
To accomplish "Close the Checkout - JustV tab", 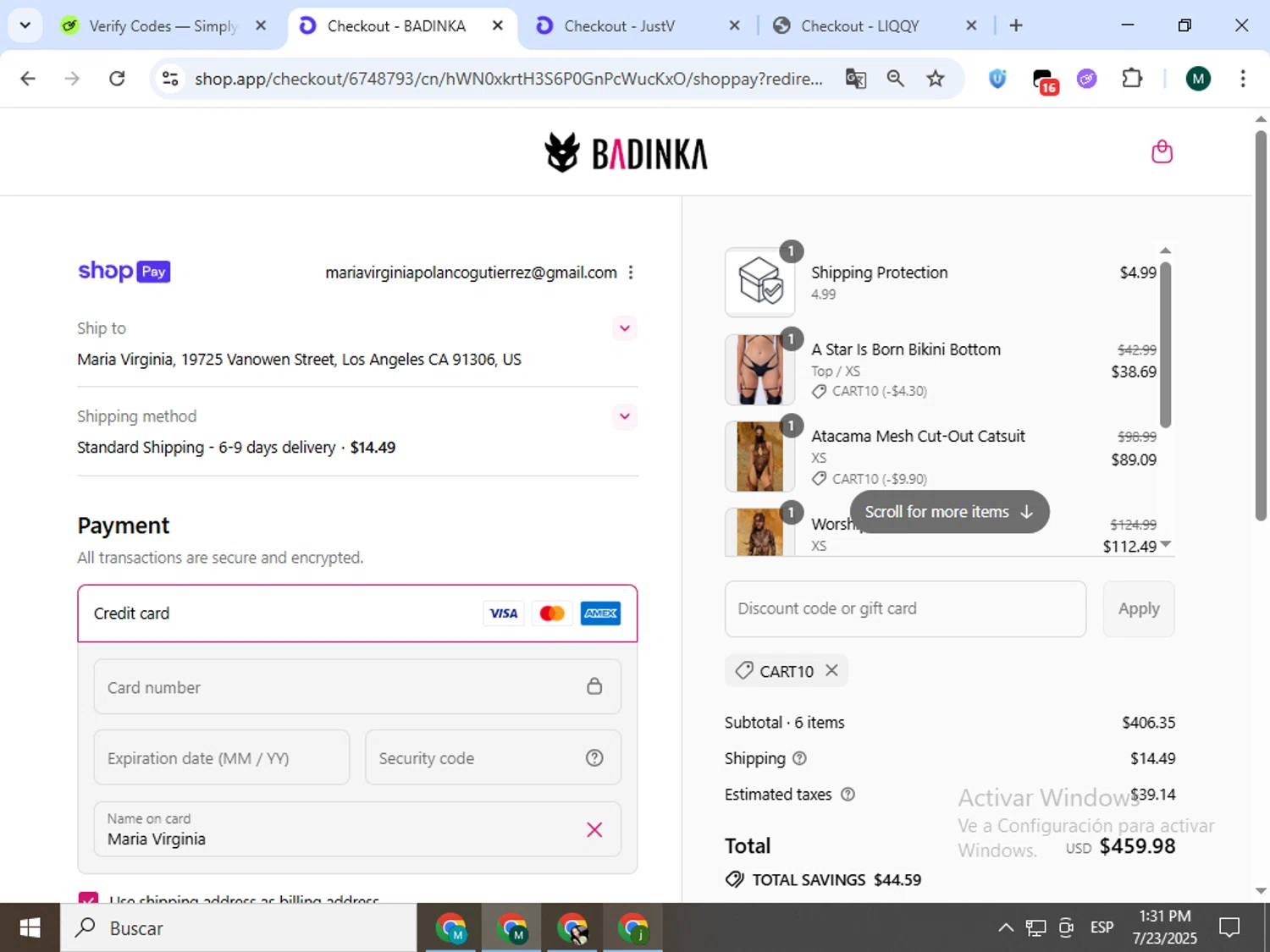I will [734, 25].
